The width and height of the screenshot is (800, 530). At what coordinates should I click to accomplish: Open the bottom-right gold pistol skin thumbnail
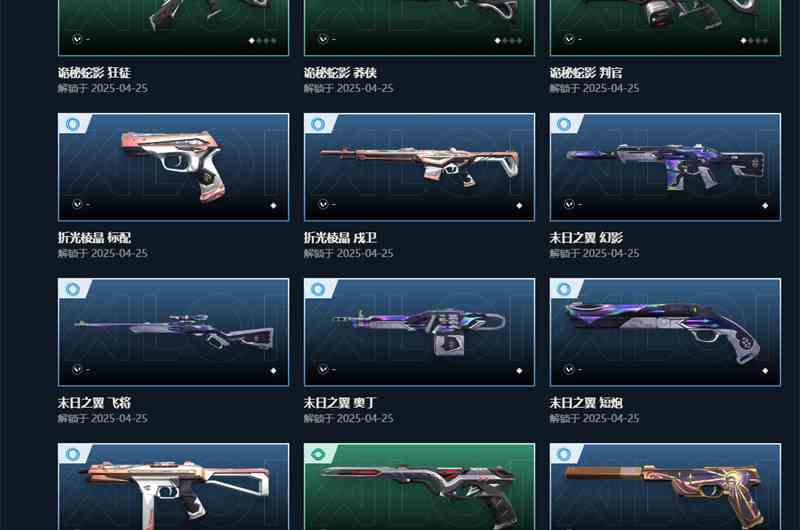(665, 487)
